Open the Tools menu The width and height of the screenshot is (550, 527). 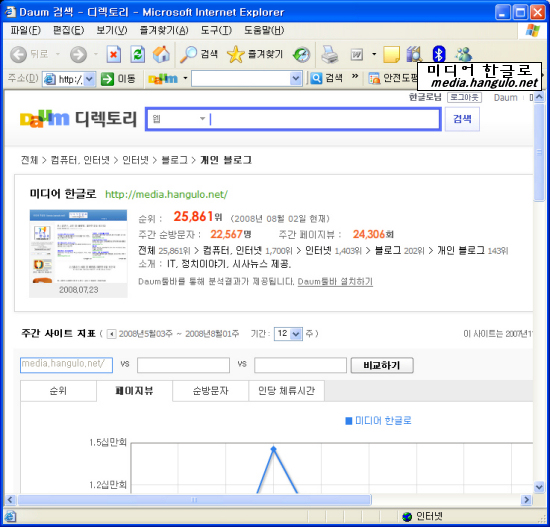[216, 31]
